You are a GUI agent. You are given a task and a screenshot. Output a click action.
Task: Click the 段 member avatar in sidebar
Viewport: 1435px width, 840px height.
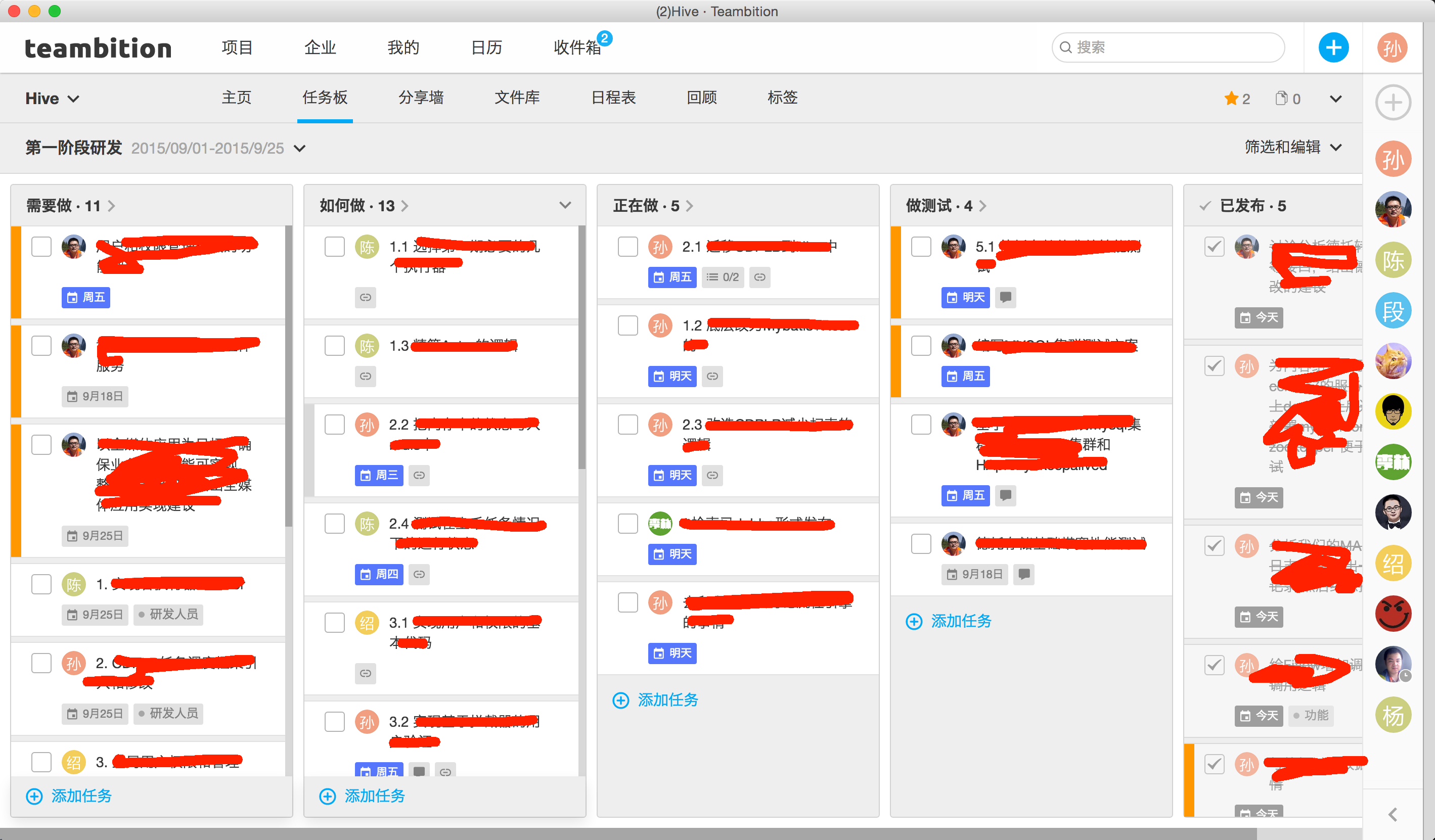[x=1393, y=311]
